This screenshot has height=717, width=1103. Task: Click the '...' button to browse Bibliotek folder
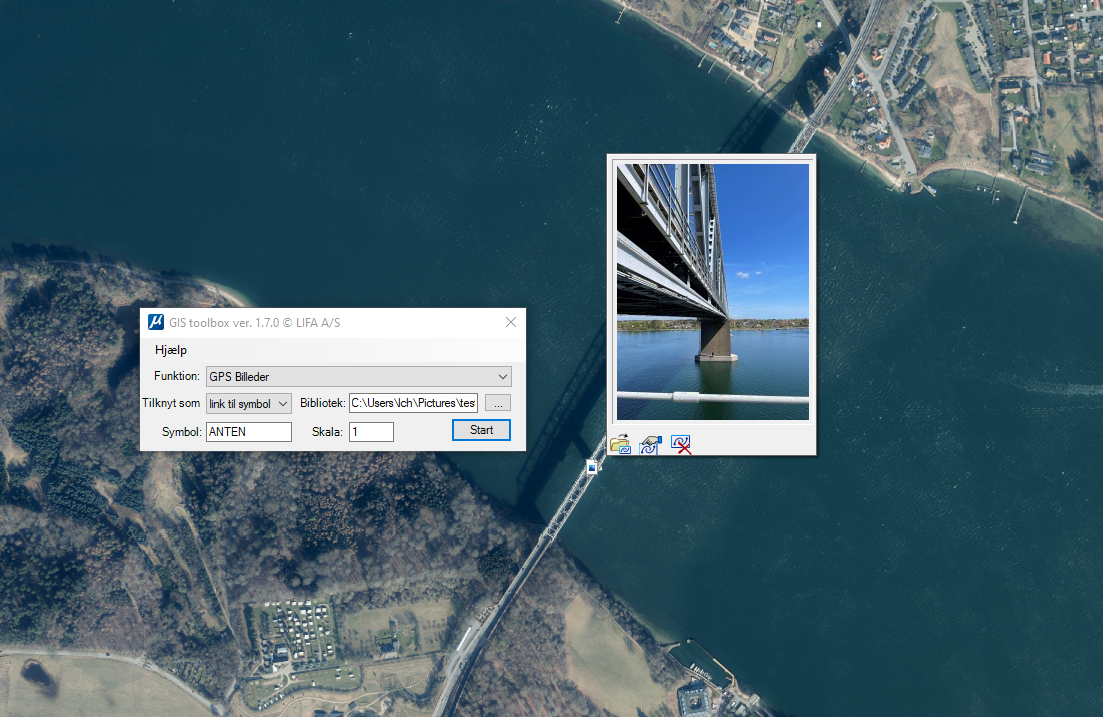pos(497,403)
